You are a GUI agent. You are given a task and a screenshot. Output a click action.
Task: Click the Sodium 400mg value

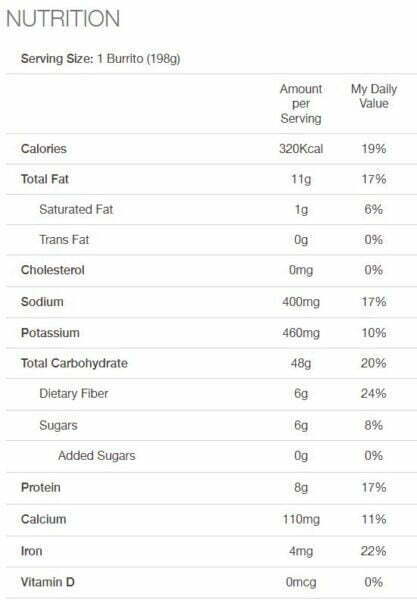(301, 302)
